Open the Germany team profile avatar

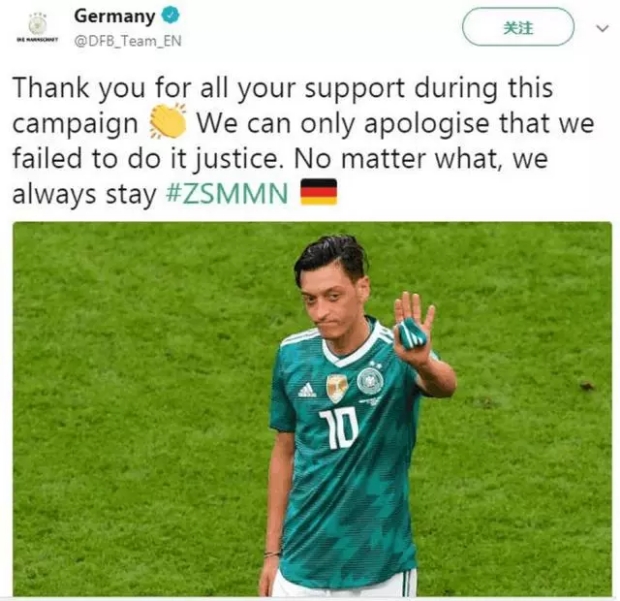coord(38,25)
